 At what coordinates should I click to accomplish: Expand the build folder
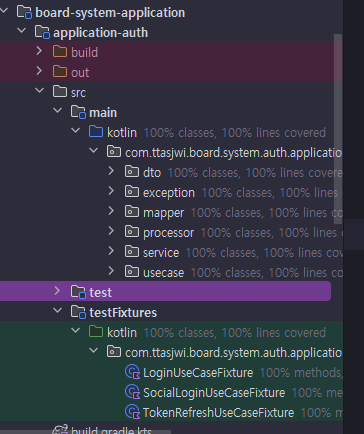pos(39,51)
